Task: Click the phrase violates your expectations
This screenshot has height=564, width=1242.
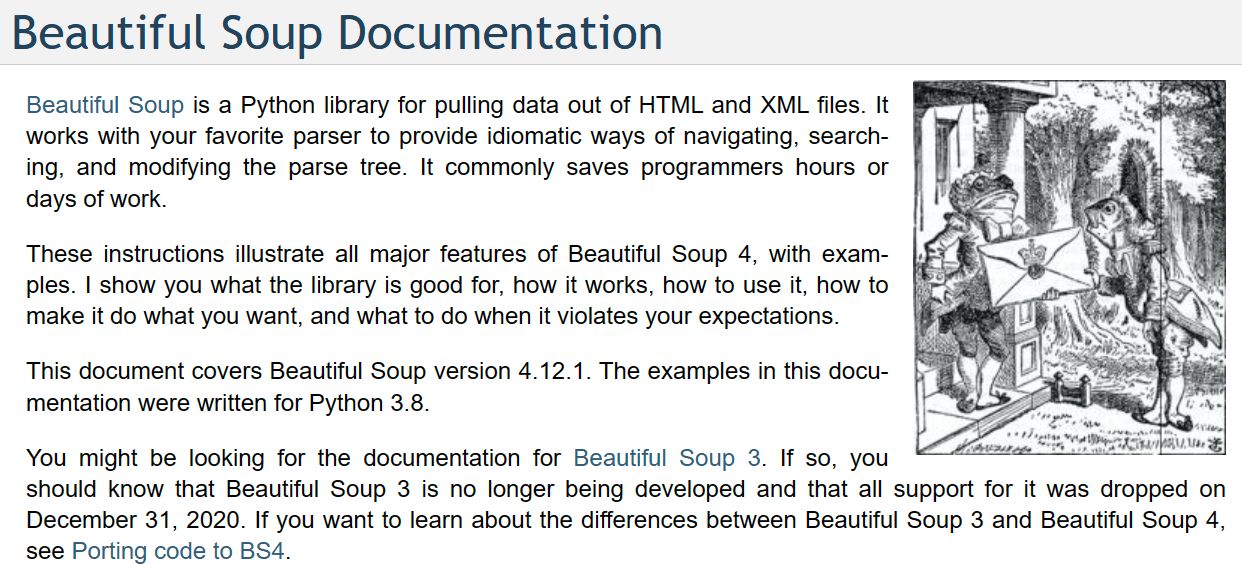Action: click(x=693, y=317)
